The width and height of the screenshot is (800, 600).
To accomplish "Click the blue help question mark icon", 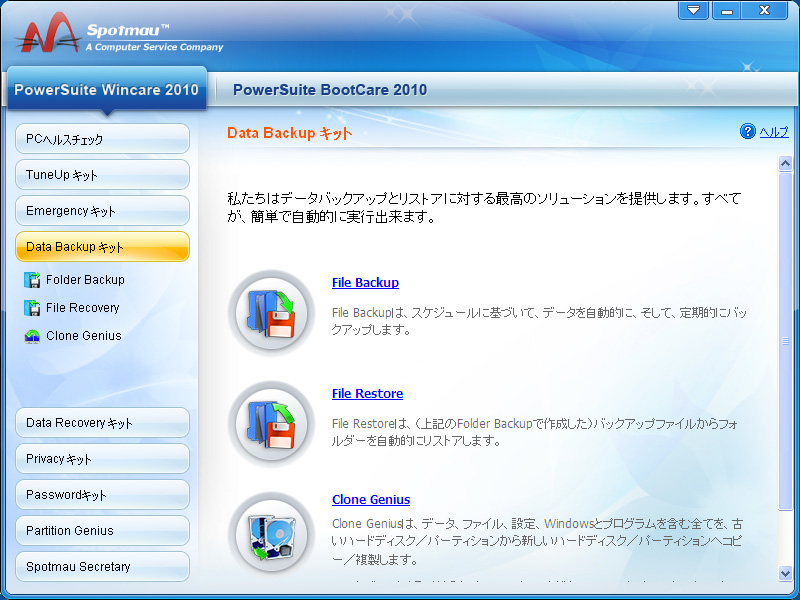I will (x=747, y=132).
